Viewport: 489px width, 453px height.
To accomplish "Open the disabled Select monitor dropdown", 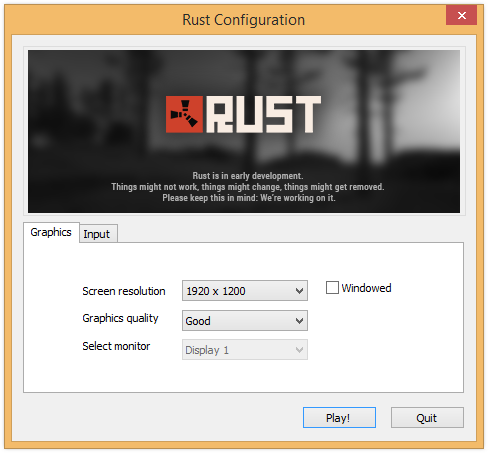I will tap(245, 350).
